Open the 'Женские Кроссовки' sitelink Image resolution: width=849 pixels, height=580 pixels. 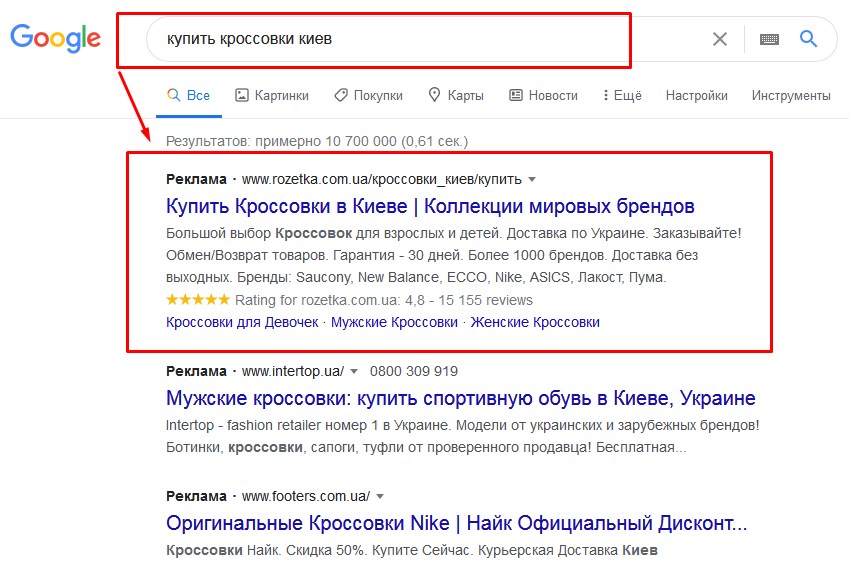pyautogui.click(x=535, y=322)
